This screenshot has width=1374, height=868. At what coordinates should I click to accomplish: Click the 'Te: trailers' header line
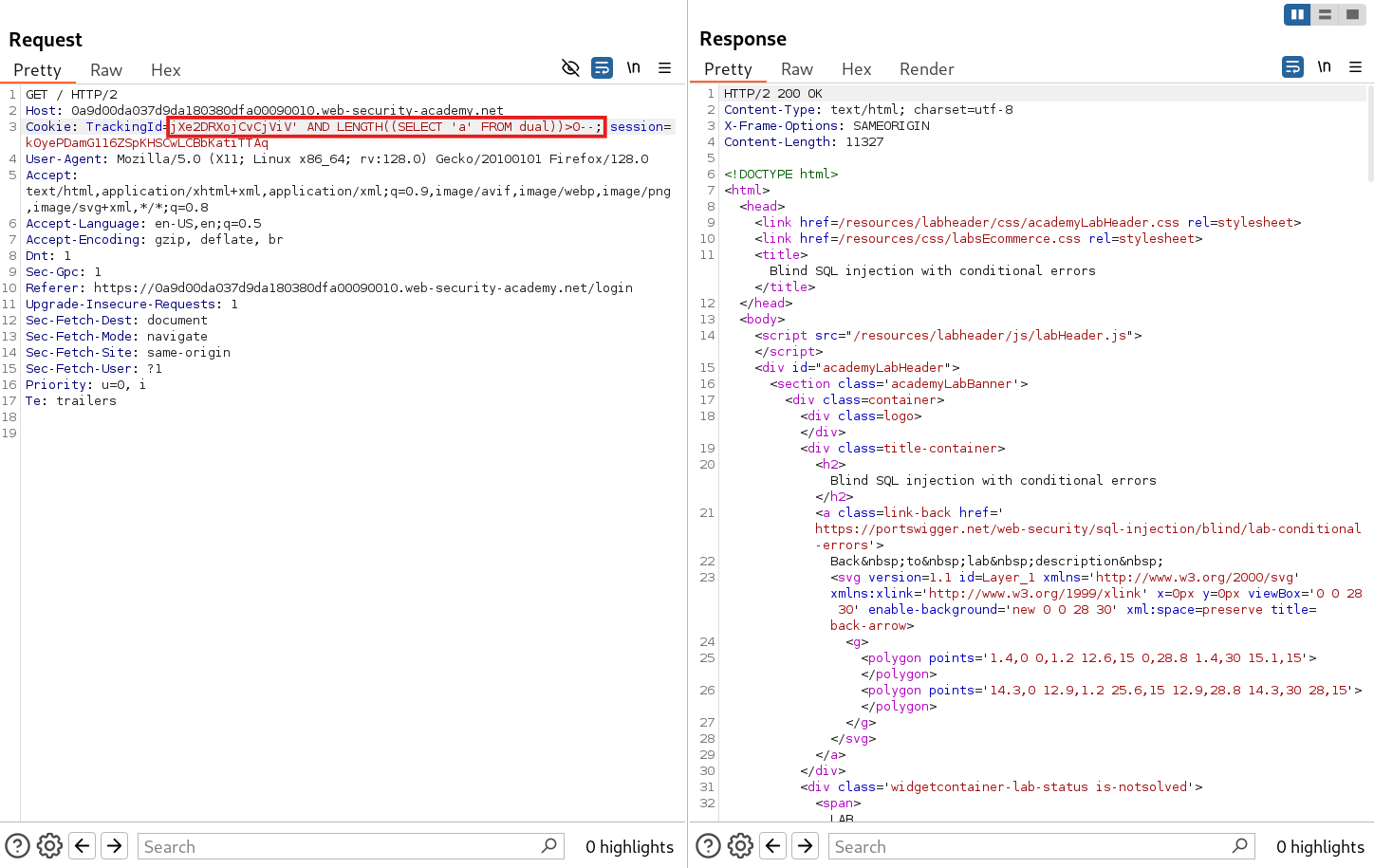[71, 401]
